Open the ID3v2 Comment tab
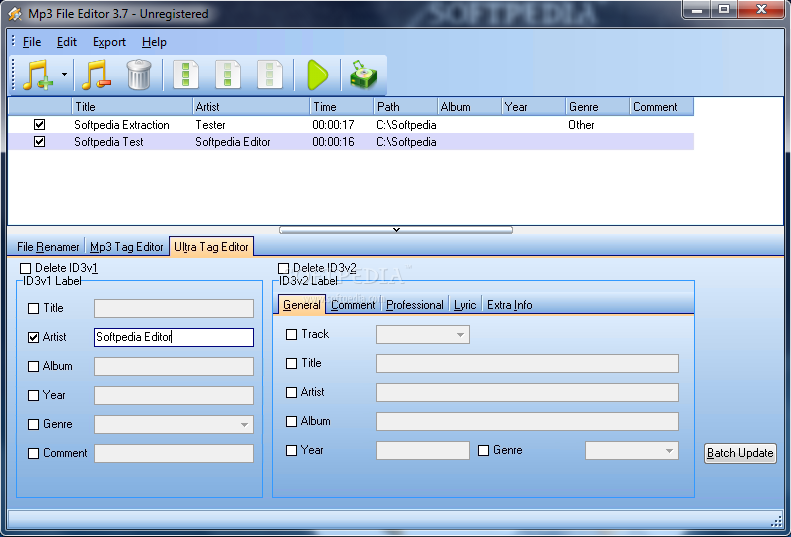This screenshot has width=791, height=537. [x=353, y=305]
